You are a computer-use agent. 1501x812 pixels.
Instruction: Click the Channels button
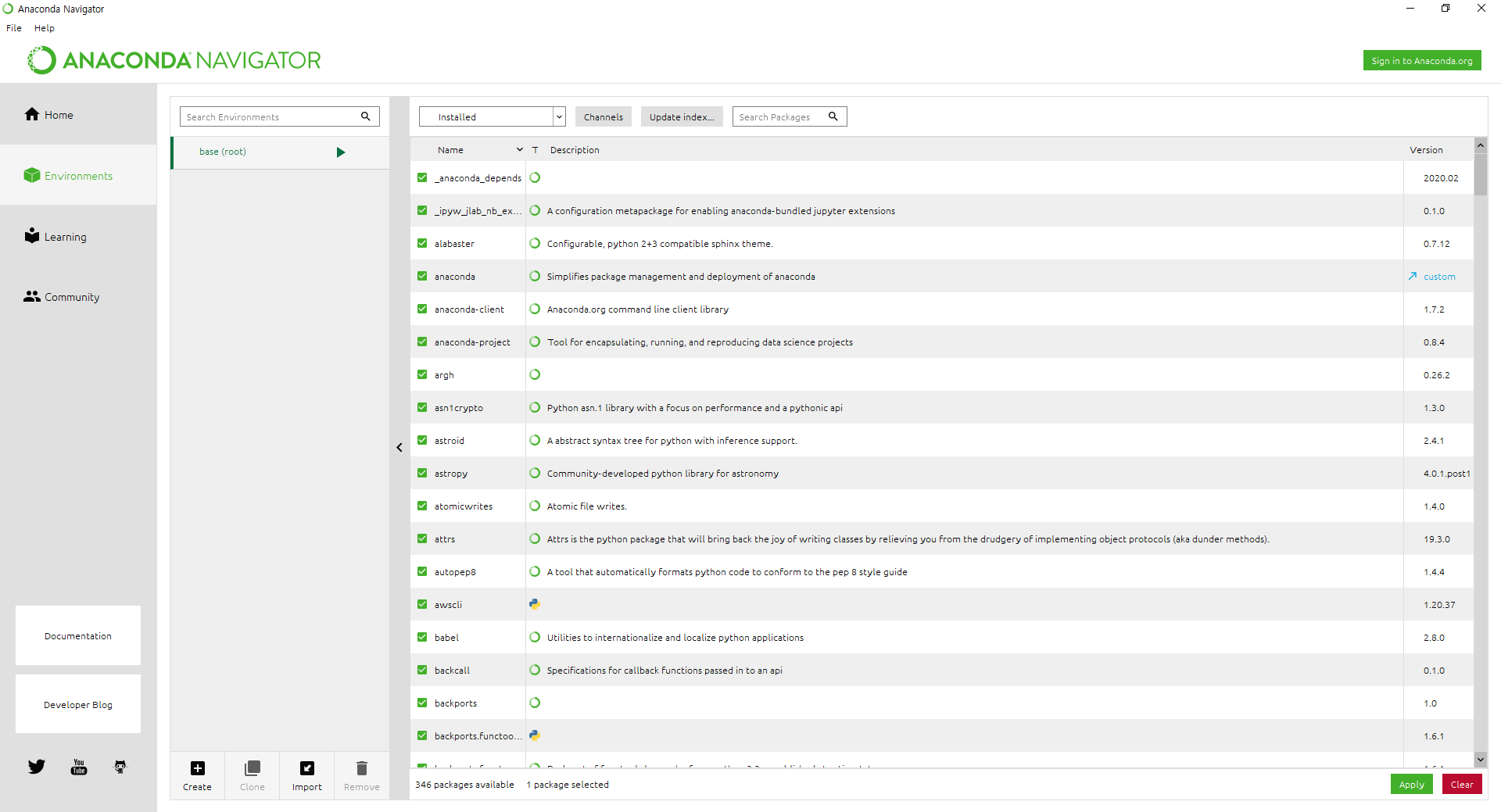pyautogui.click(x=604, y=116)
